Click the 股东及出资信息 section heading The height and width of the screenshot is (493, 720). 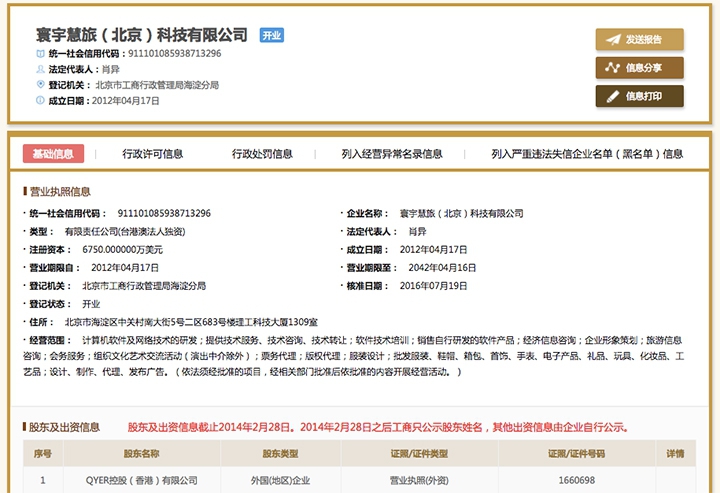tap(64, 427)
